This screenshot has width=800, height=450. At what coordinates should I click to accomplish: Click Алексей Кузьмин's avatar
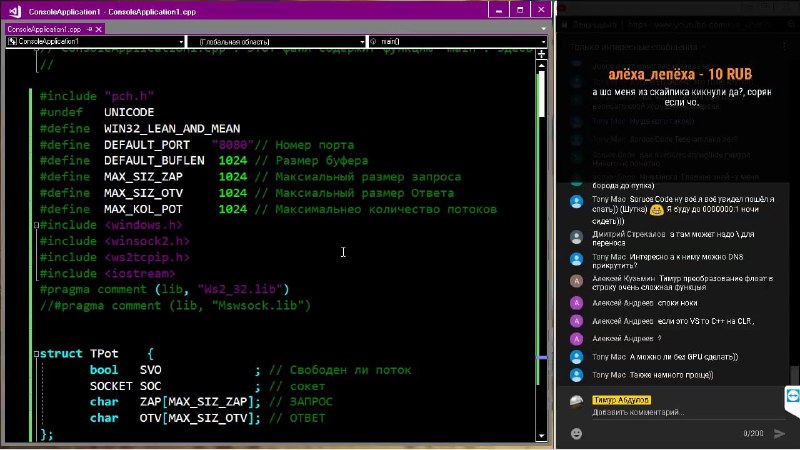tap(577, 281)
